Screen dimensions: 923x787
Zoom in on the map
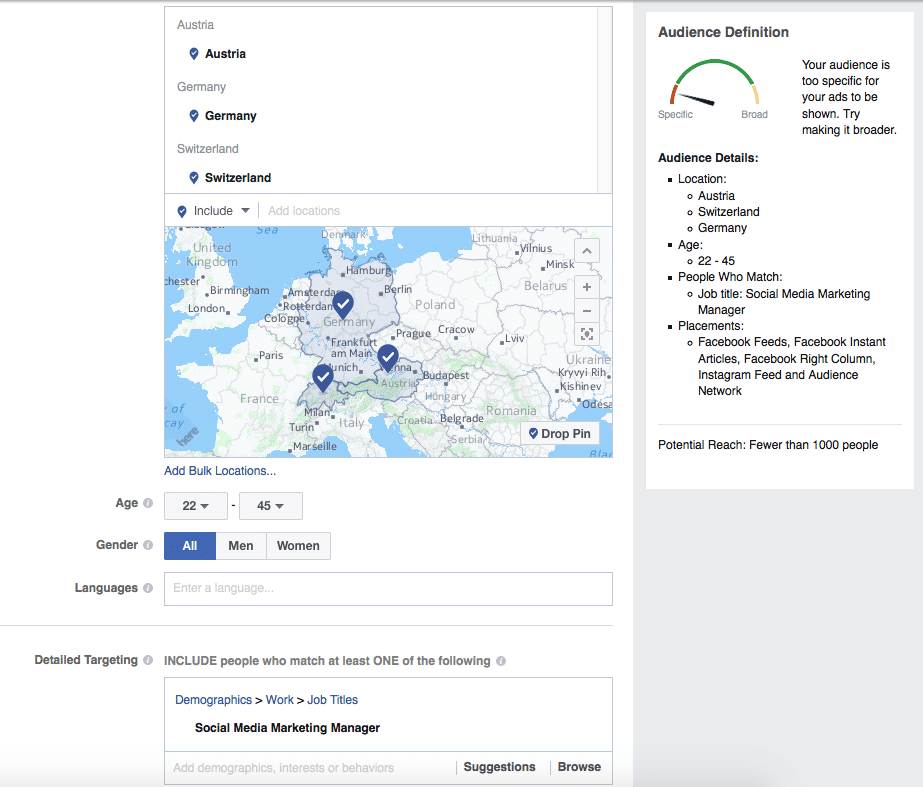pos(587,287)
